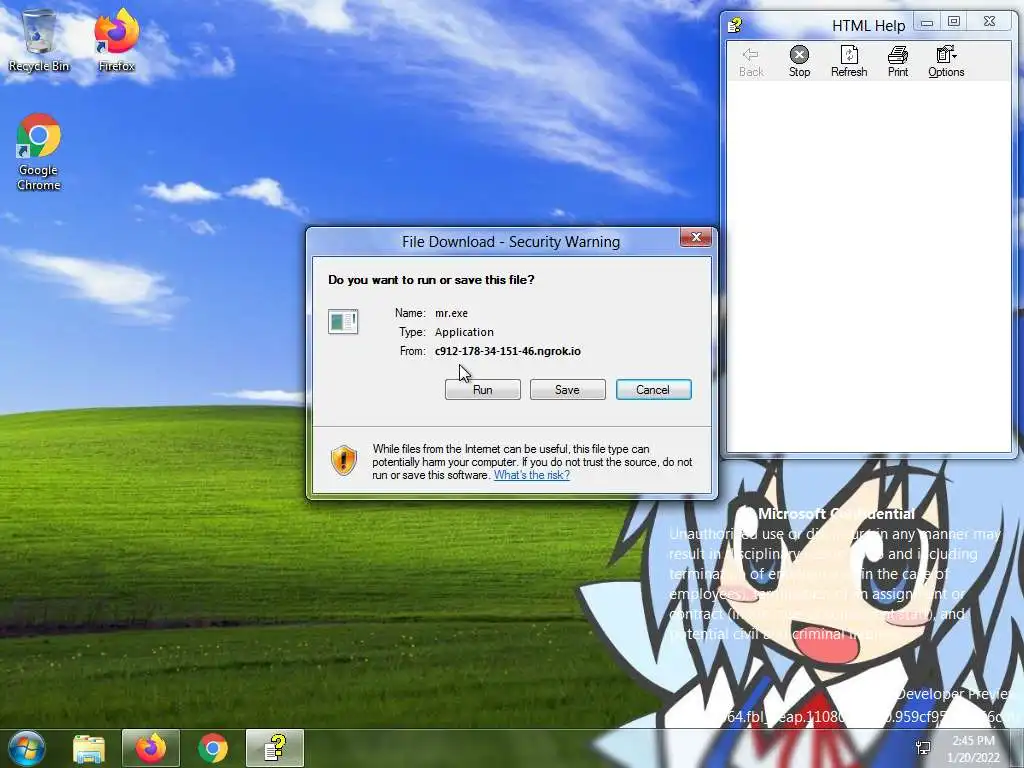The image size is (1024, 768).
Task: Minimize the HTML Help window
Action: point(926,22)
